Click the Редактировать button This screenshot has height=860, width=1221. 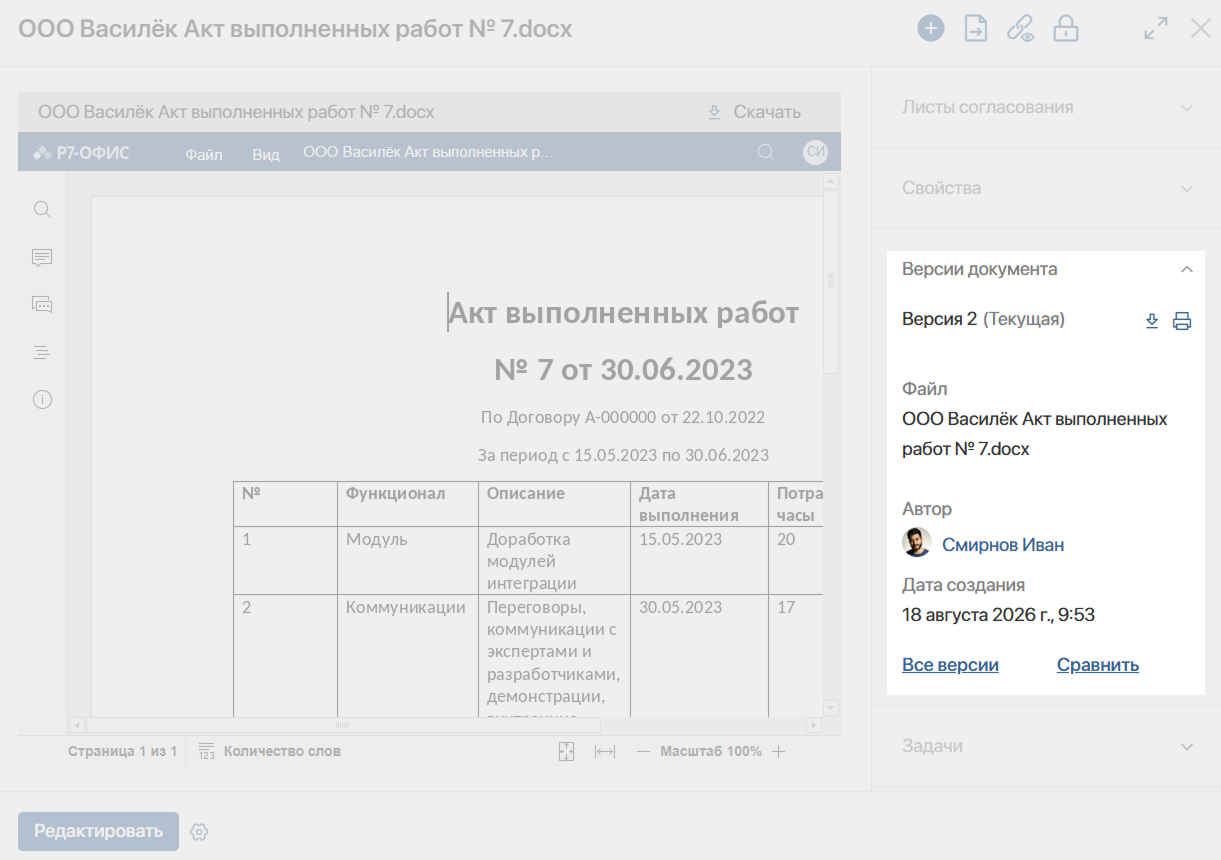[x=98, y=831]
